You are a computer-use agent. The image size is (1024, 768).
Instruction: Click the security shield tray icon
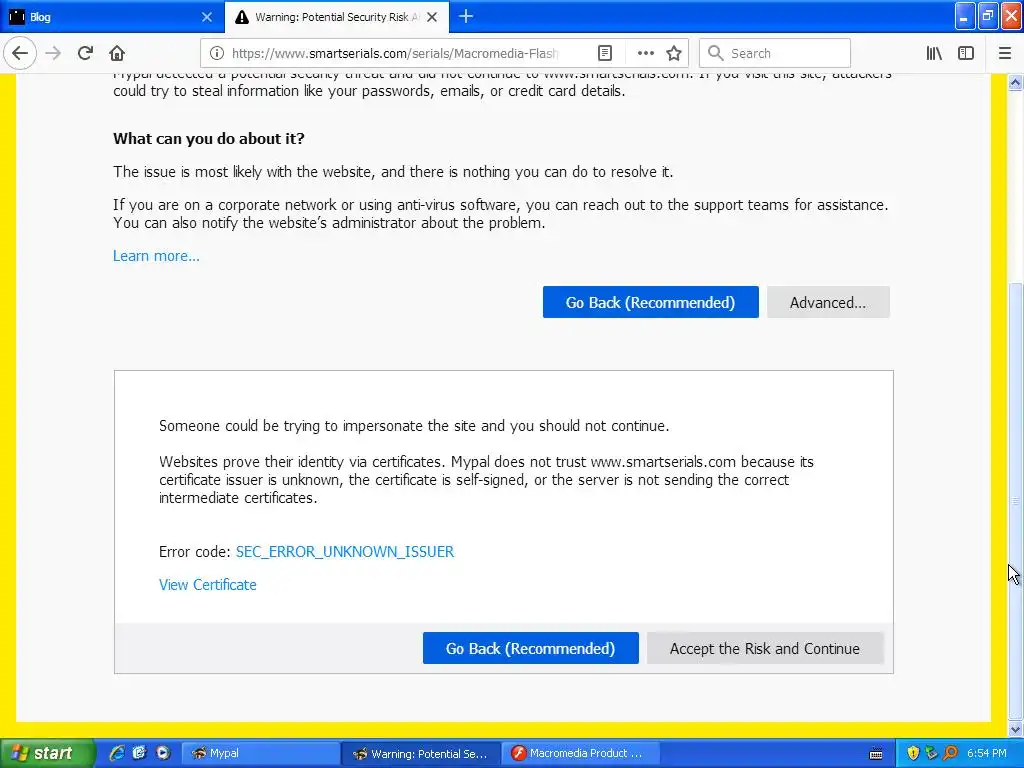pyautogui.click(x=913, y=754)
